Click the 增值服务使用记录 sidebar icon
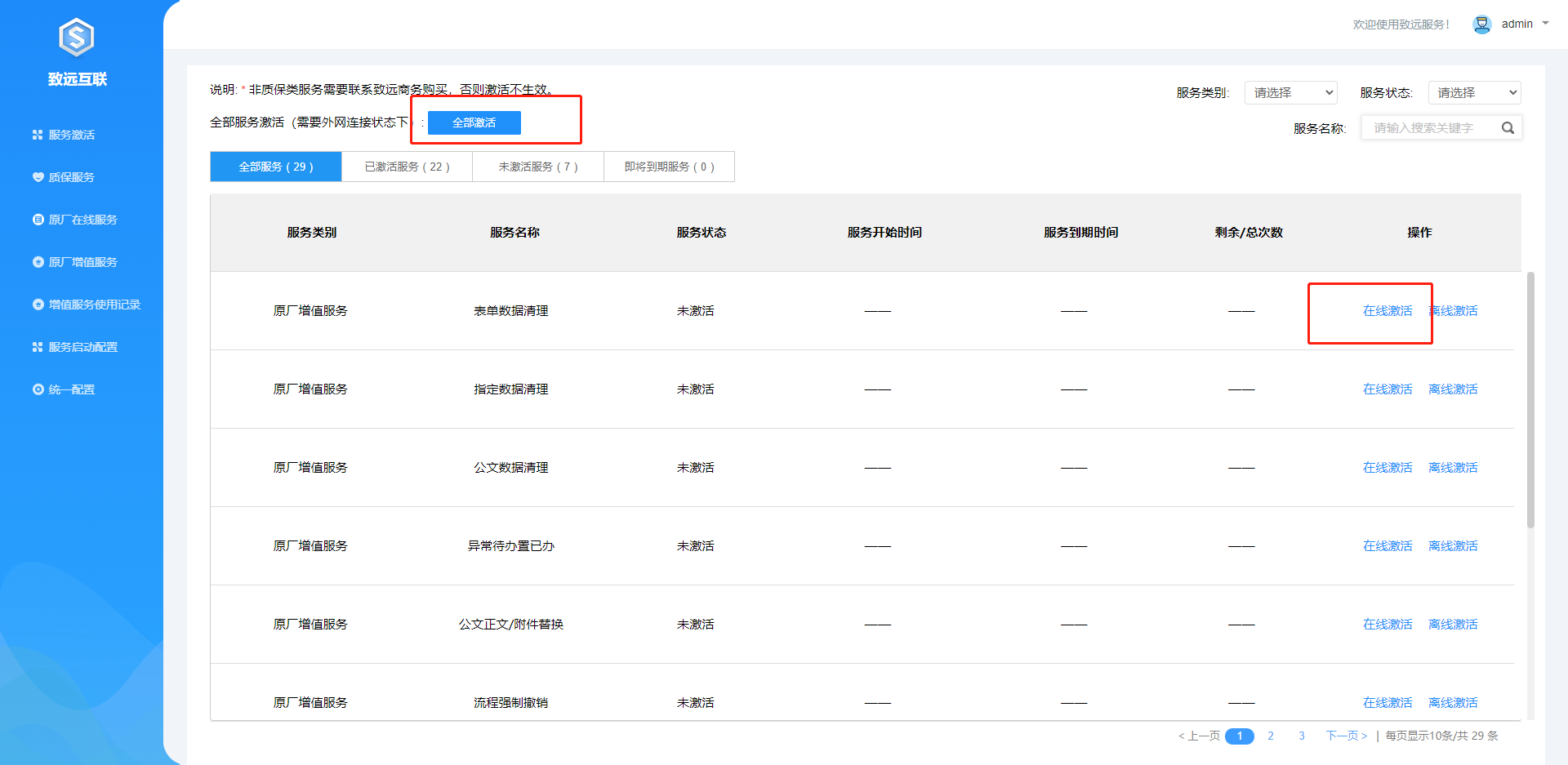This screenshot has height=765, width=1568. tap(38, 305)
